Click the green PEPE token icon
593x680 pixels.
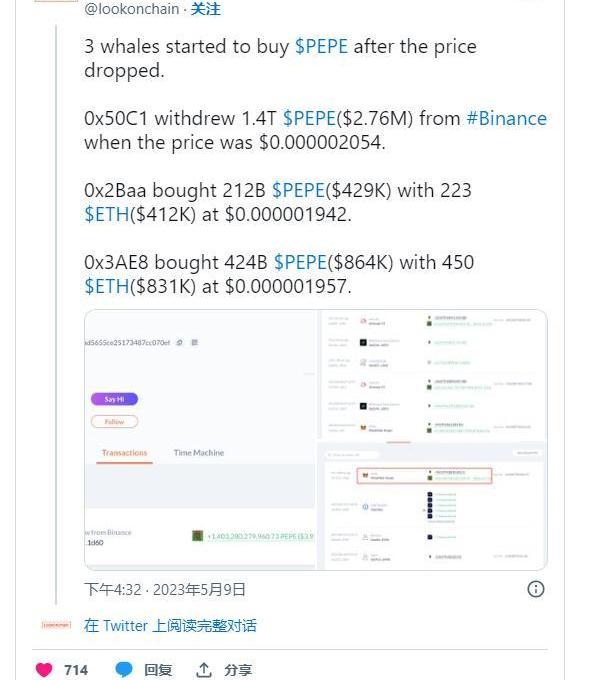point(197,536)
